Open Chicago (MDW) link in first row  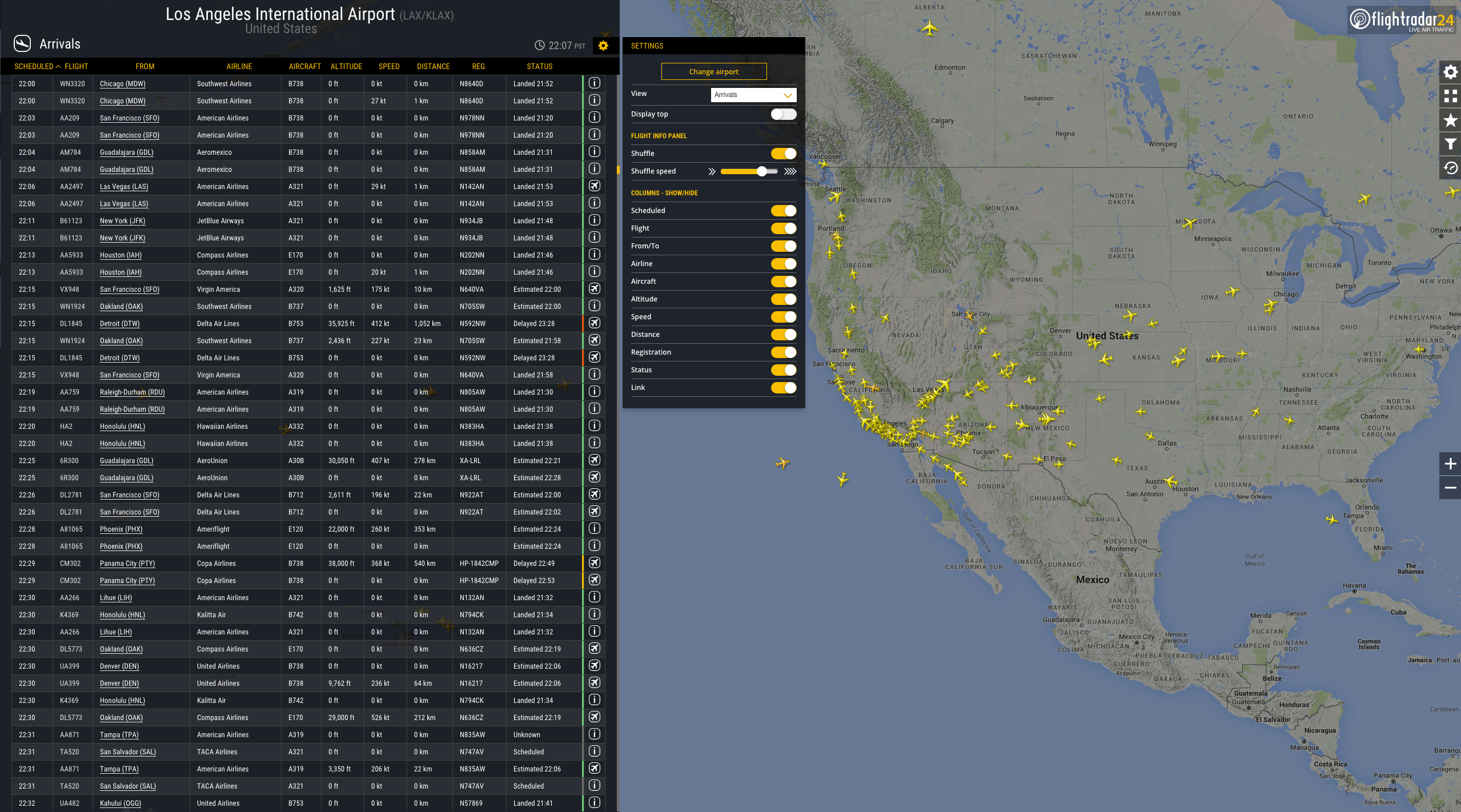coord(122,84)
